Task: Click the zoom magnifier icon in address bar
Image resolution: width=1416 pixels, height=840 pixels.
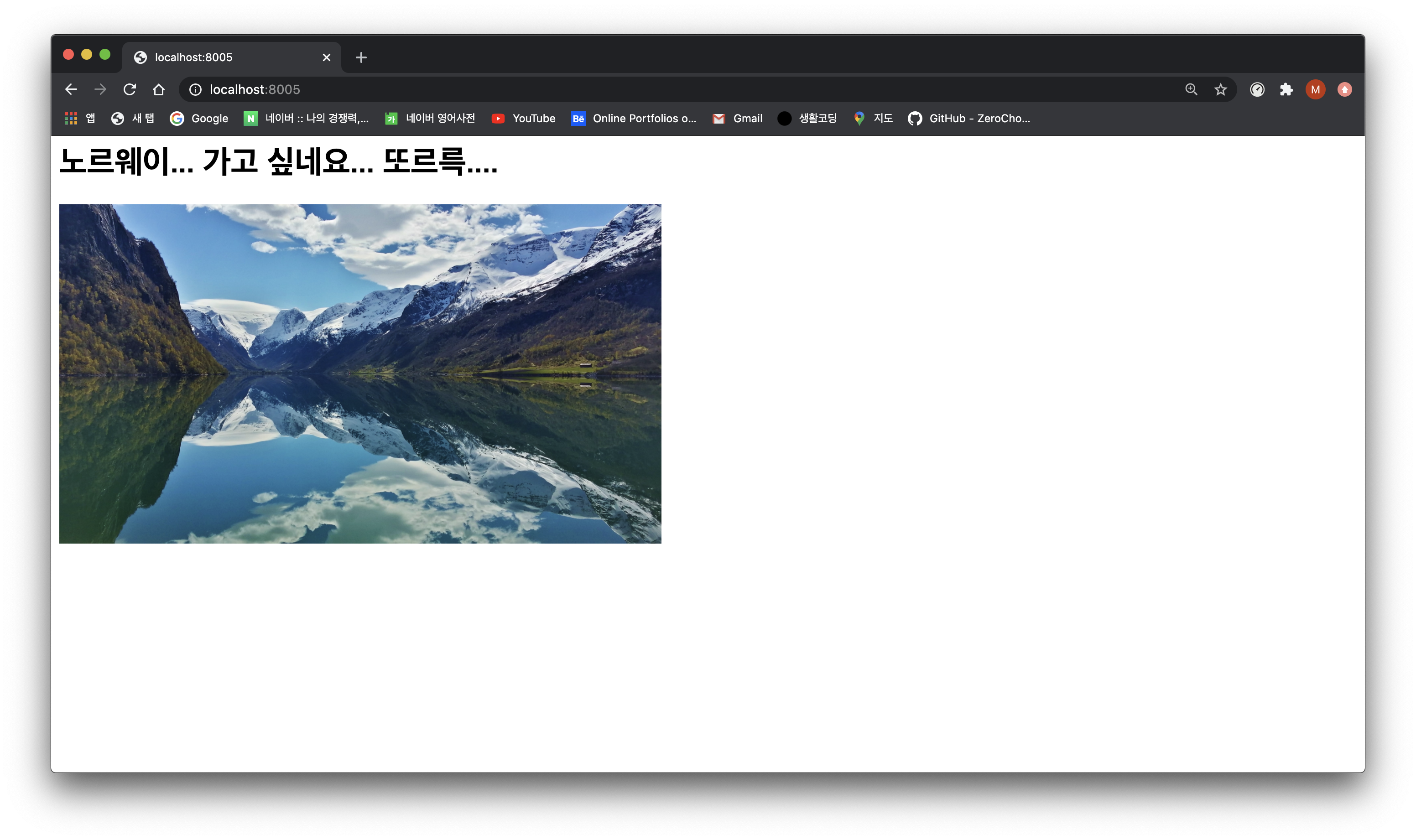Action: point(1191,89)
